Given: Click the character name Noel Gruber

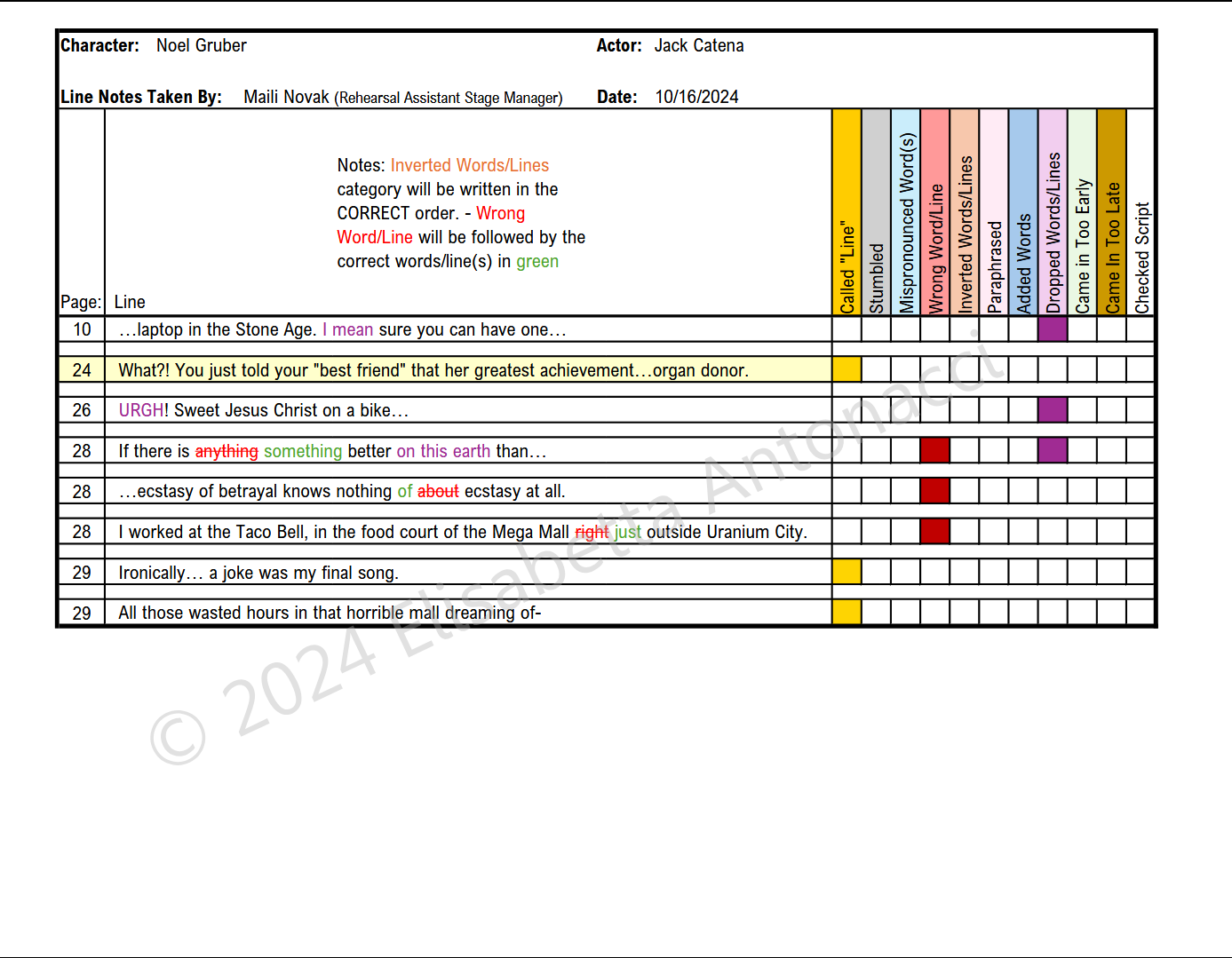Looking at the screenshot, I should [x=202, y=45].
